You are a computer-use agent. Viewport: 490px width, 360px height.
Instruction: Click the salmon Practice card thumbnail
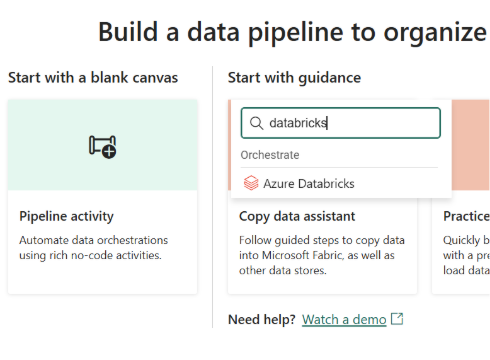[471, 145]
